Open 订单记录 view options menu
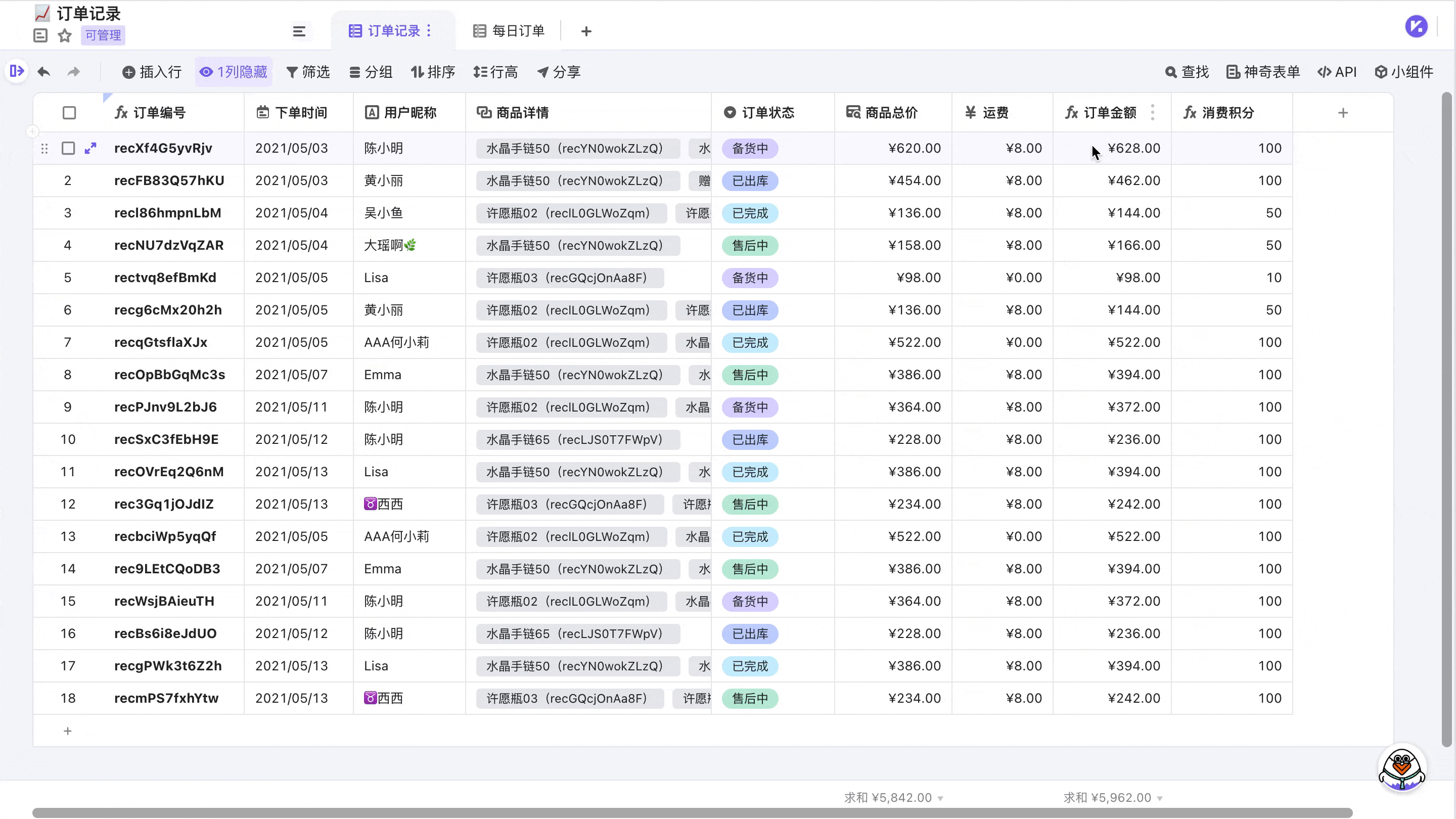The width and height of the screenshot is (1456, 819). tap(429, 30)
